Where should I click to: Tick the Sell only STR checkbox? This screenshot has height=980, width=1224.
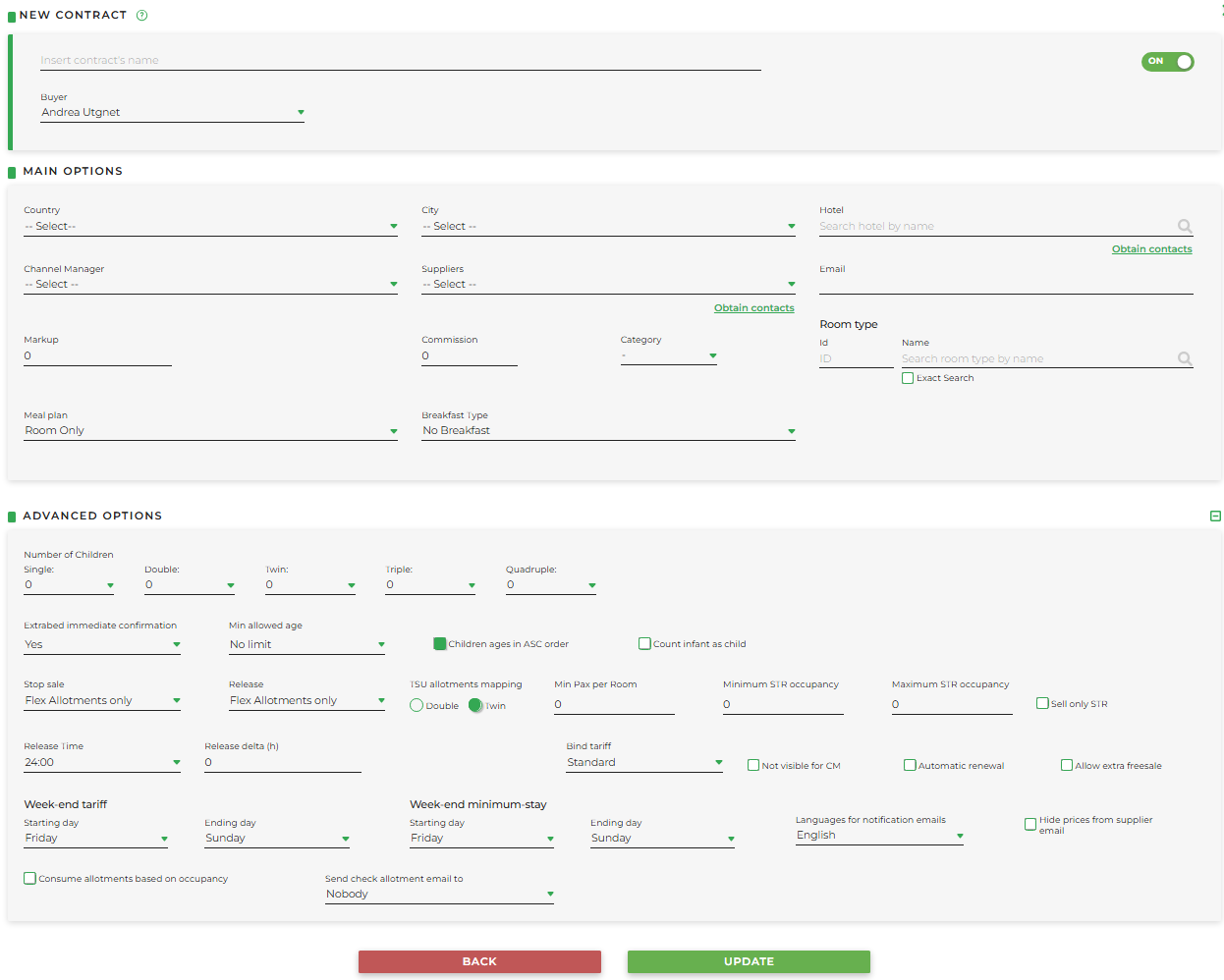[x=1042, y=703]
